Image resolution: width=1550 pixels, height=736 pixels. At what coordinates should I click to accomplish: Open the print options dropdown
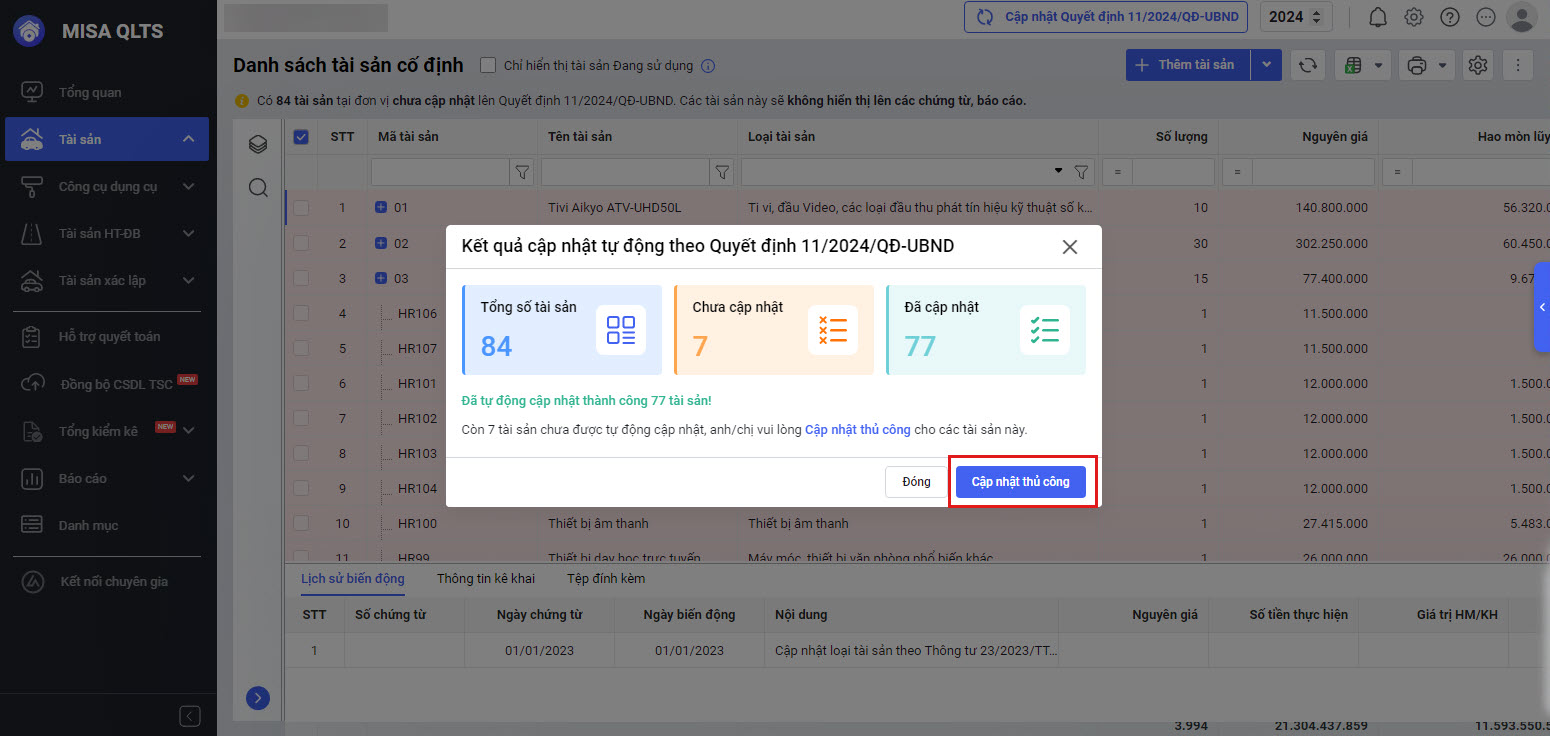coord(1426,65)
